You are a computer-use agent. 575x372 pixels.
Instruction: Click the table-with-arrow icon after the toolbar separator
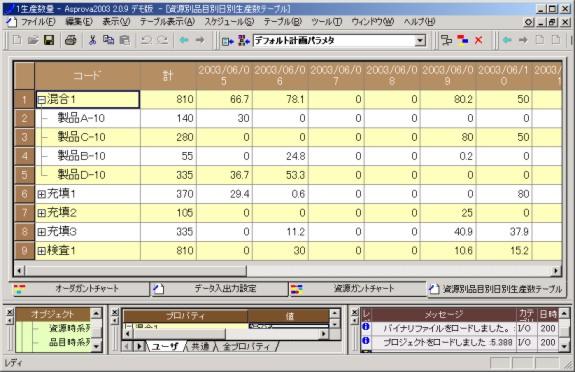coord(228,41)
